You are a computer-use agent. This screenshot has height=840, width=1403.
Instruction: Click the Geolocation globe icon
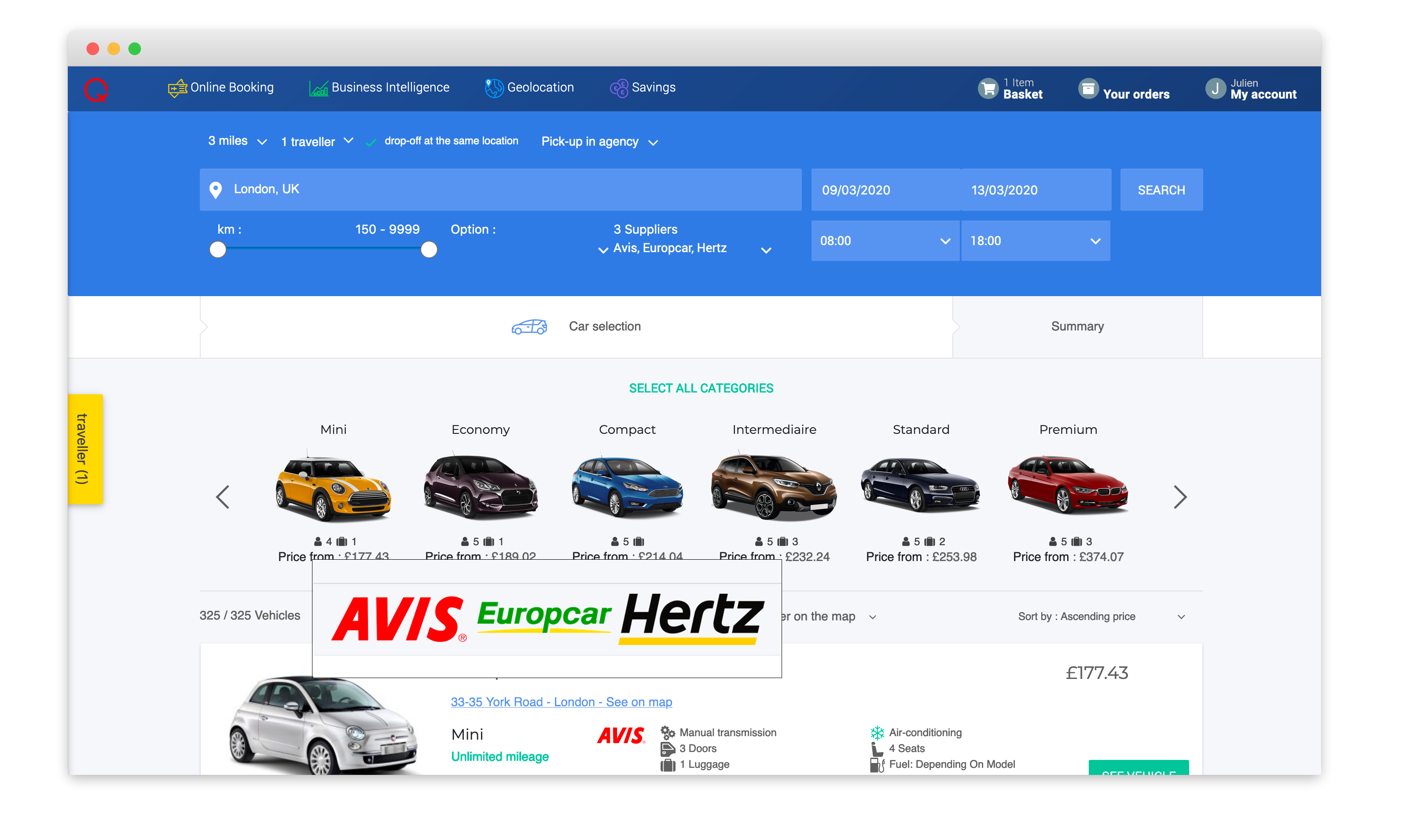[494, 88]
